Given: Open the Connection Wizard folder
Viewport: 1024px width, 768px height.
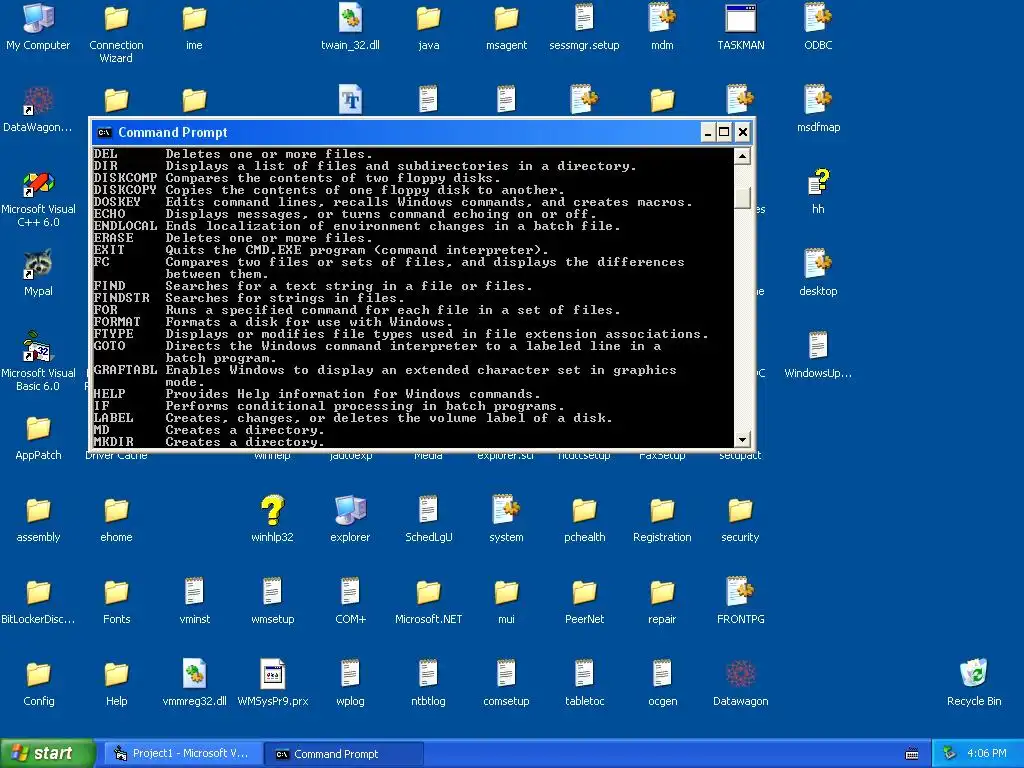Looking at the screenshot, I should tap(116, 18).
